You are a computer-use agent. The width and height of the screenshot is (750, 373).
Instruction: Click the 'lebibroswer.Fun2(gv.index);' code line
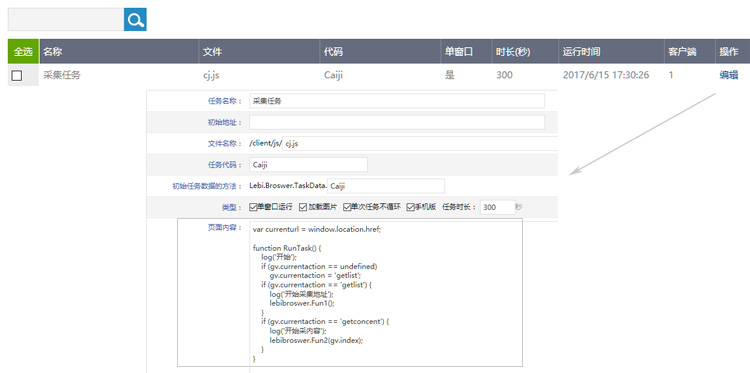(316, 340)
